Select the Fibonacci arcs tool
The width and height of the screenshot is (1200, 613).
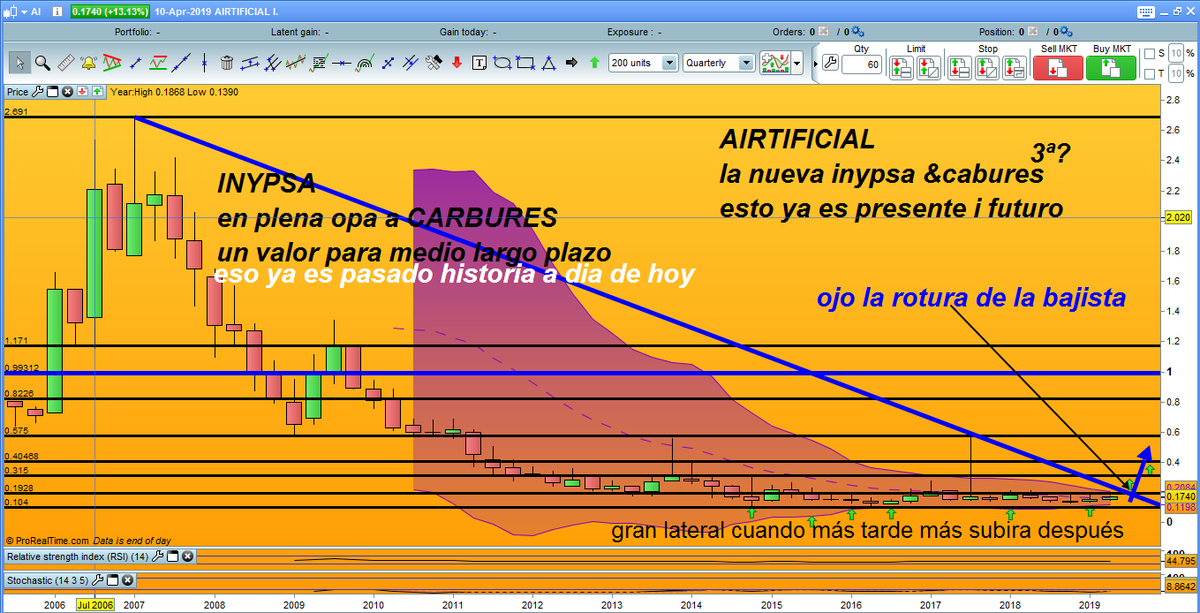click(365, 63)
